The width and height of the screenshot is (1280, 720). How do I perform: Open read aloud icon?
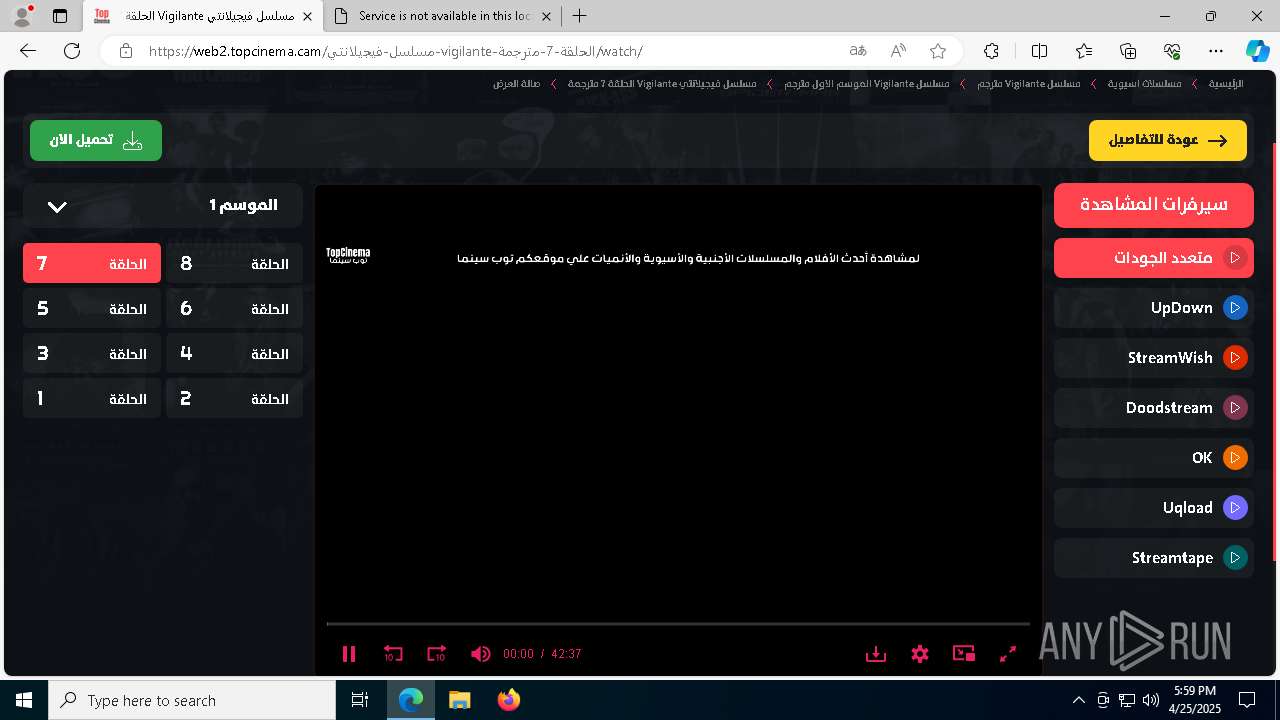(898, 51)
